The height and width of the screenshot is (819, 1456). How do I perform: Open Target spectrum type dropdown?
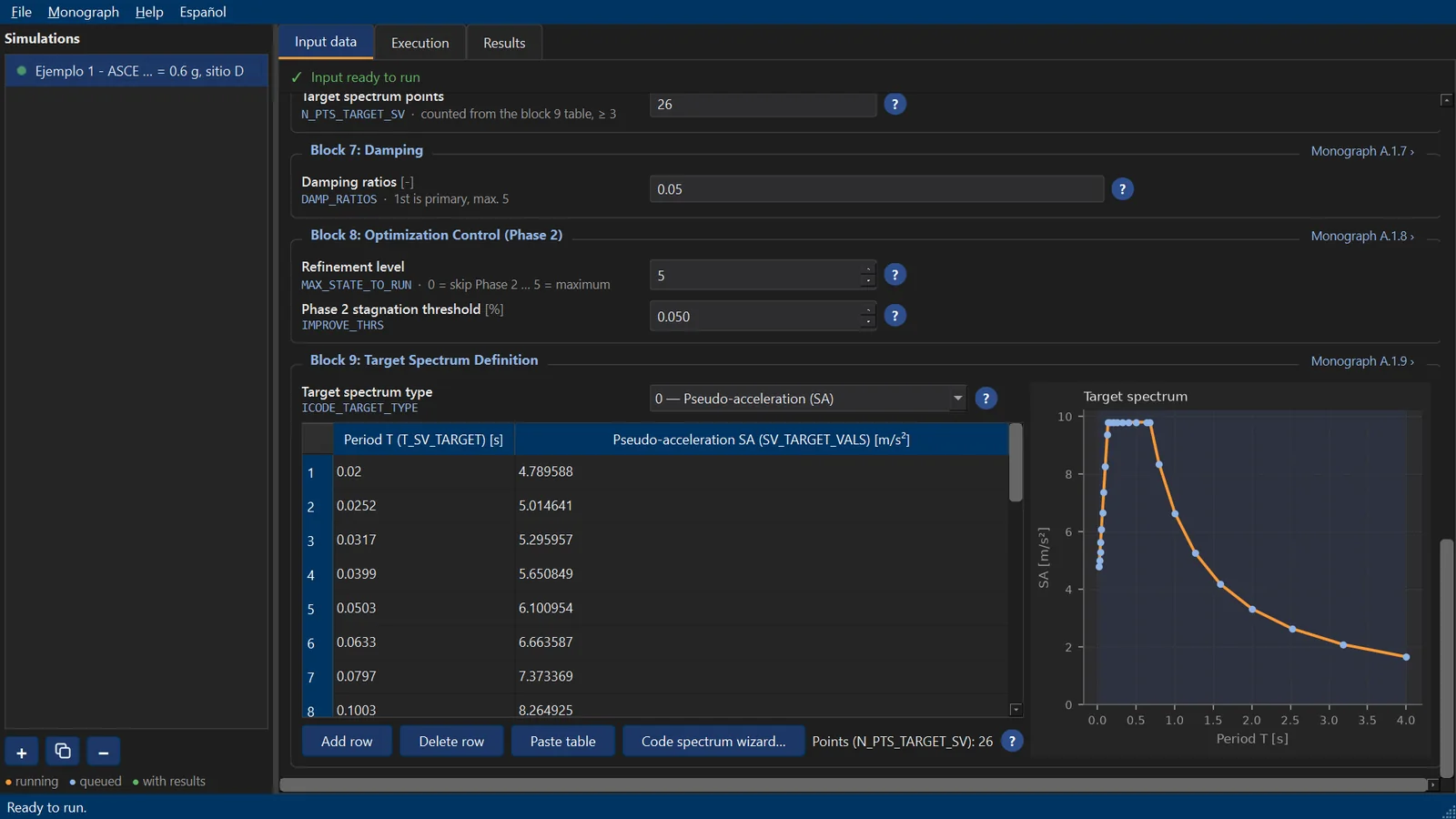click(807, 399)
